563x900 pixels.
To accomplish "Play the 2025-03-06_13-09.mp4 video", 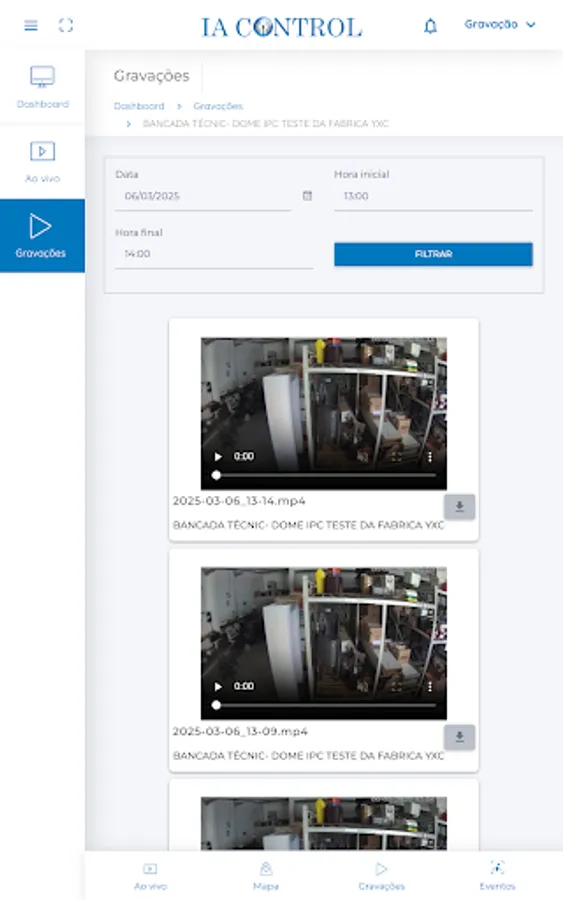I will [218, 686].
